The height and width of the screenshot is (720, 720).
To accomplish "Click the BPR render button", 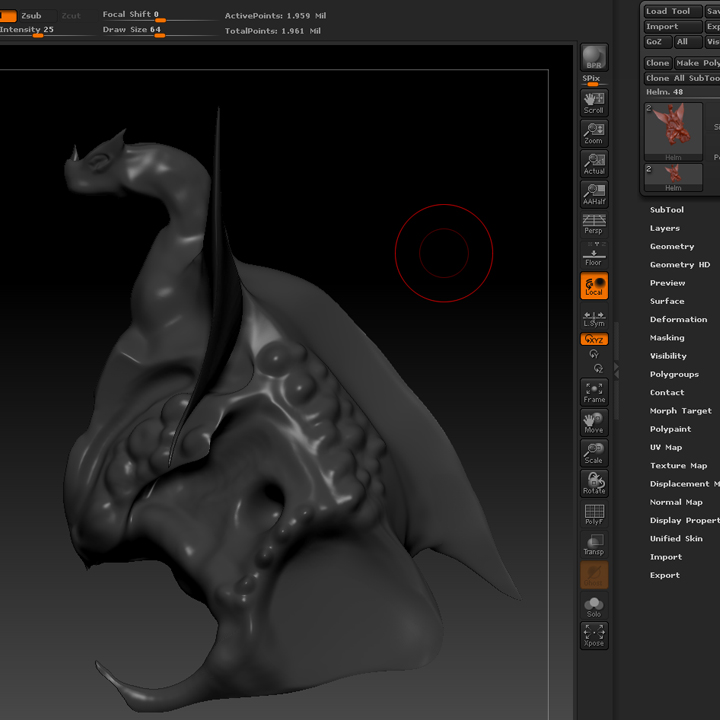I will click(x=594, y=57).
